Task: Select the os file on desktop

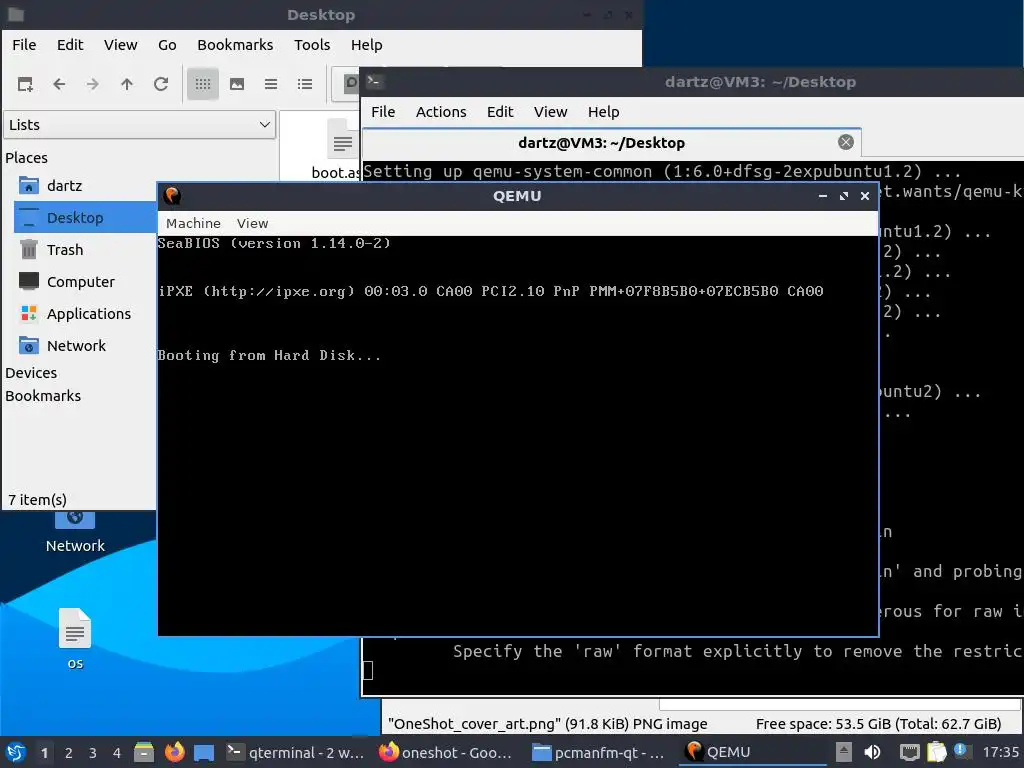Action: [x=75, y=639]
